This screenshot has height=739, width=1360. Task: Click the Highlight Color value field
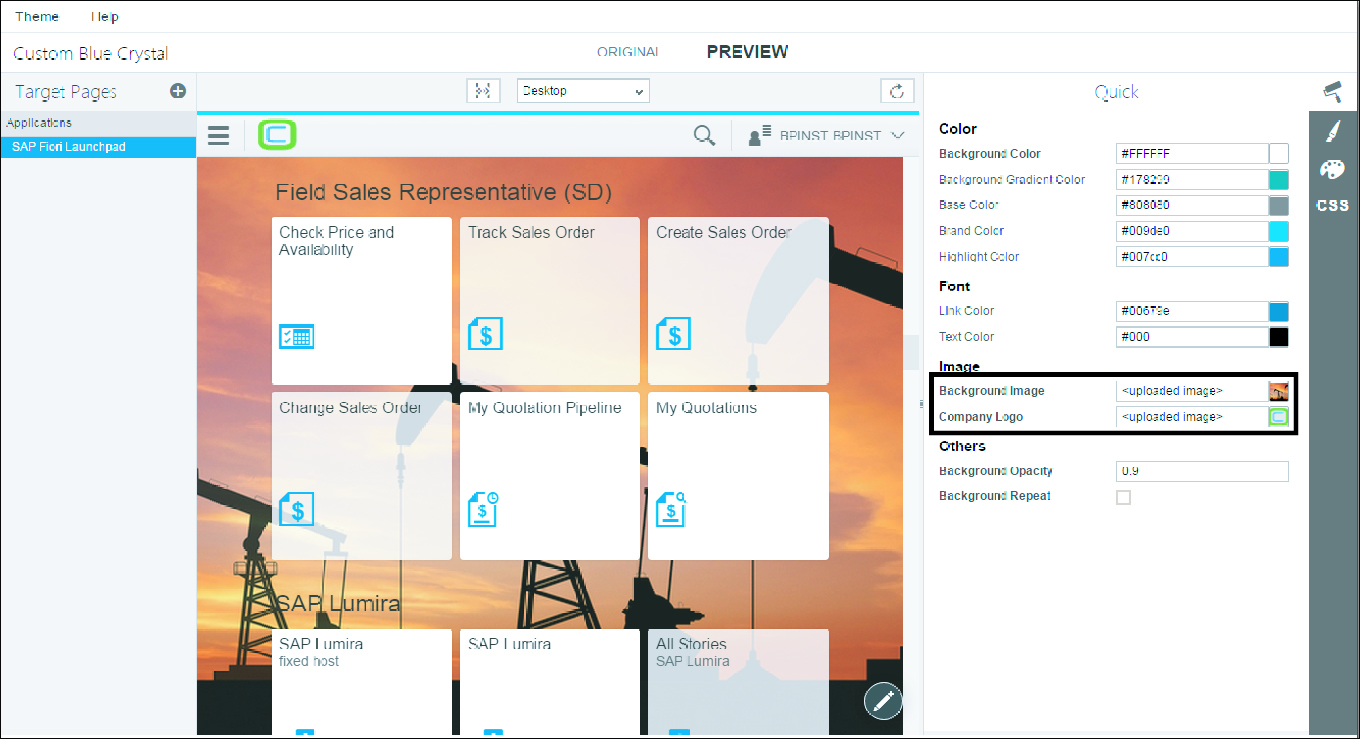coord(1192,257)
